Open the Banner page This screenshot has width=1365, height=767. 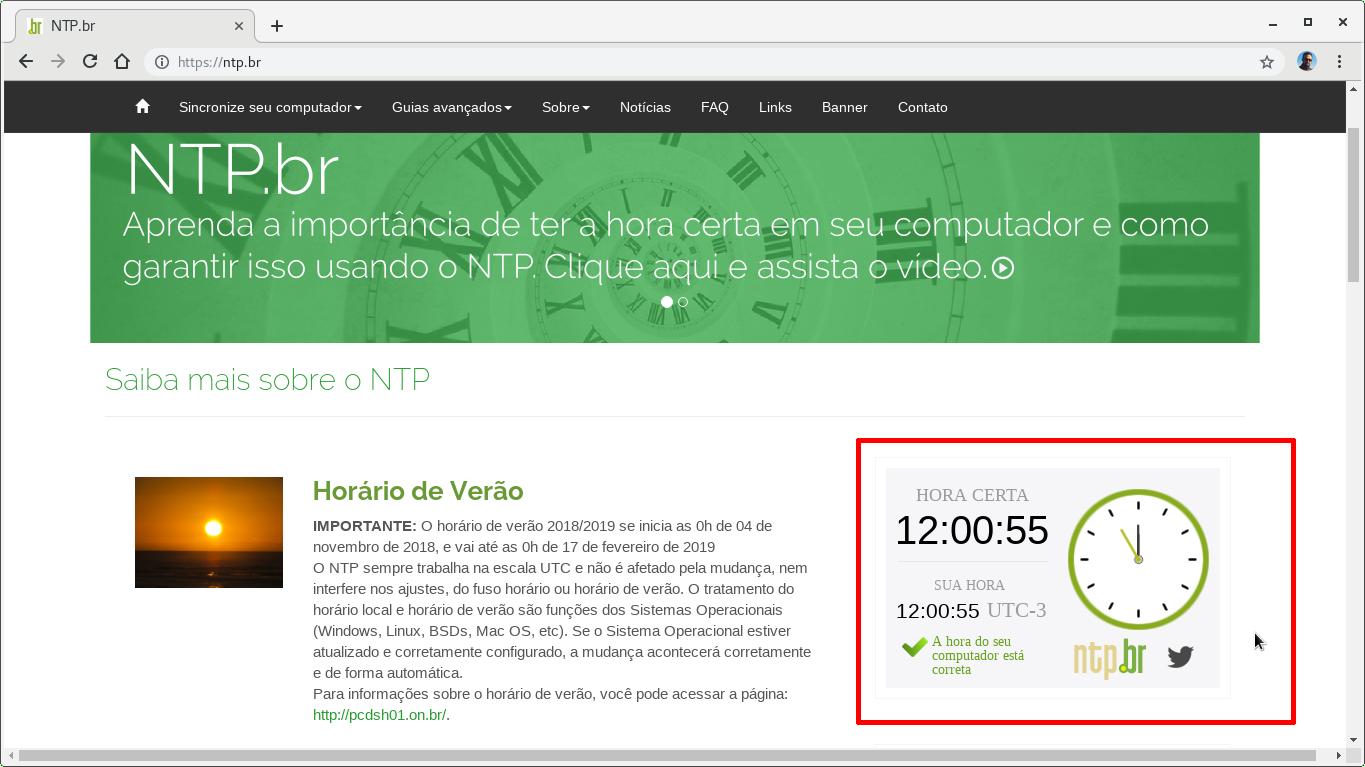pos(845,107)
